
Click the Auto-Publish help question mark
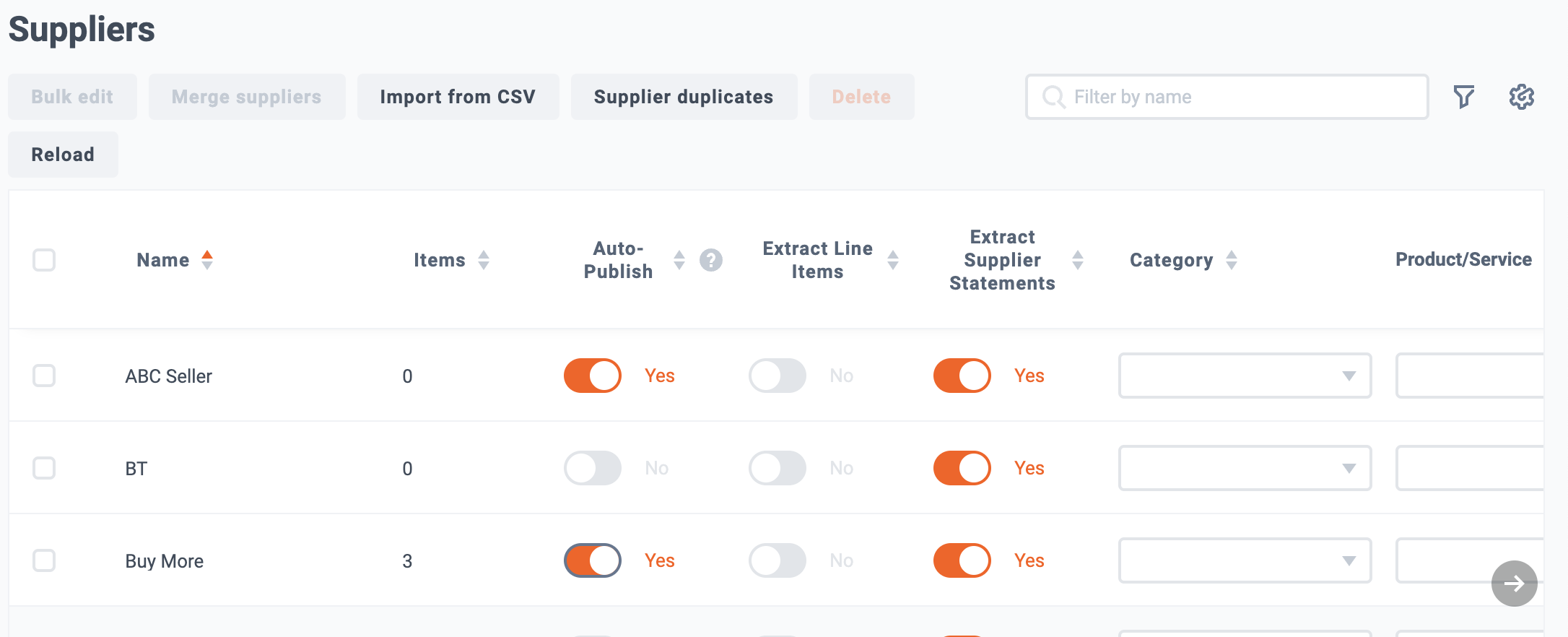(711, 260)
